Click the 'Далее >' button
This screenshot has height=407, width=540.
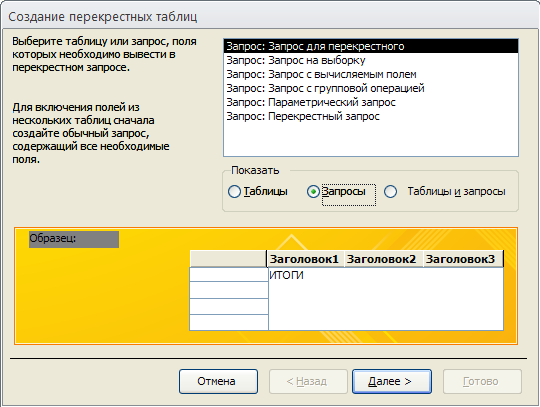click(x=392, y=381)
